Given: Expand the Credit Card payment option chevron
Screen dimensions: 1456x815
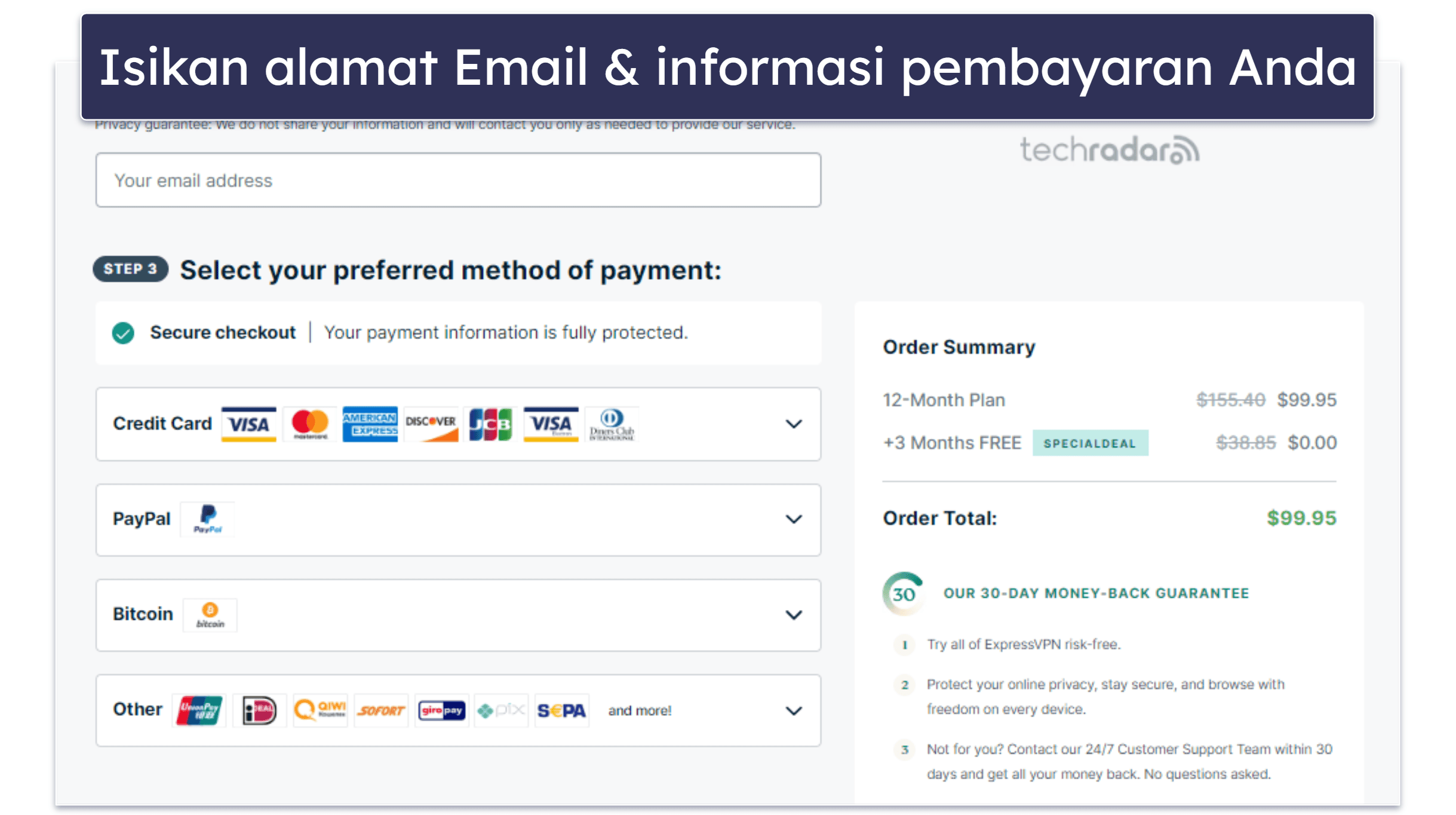Looking at the screenshot, I should click(x=794, y=424).
